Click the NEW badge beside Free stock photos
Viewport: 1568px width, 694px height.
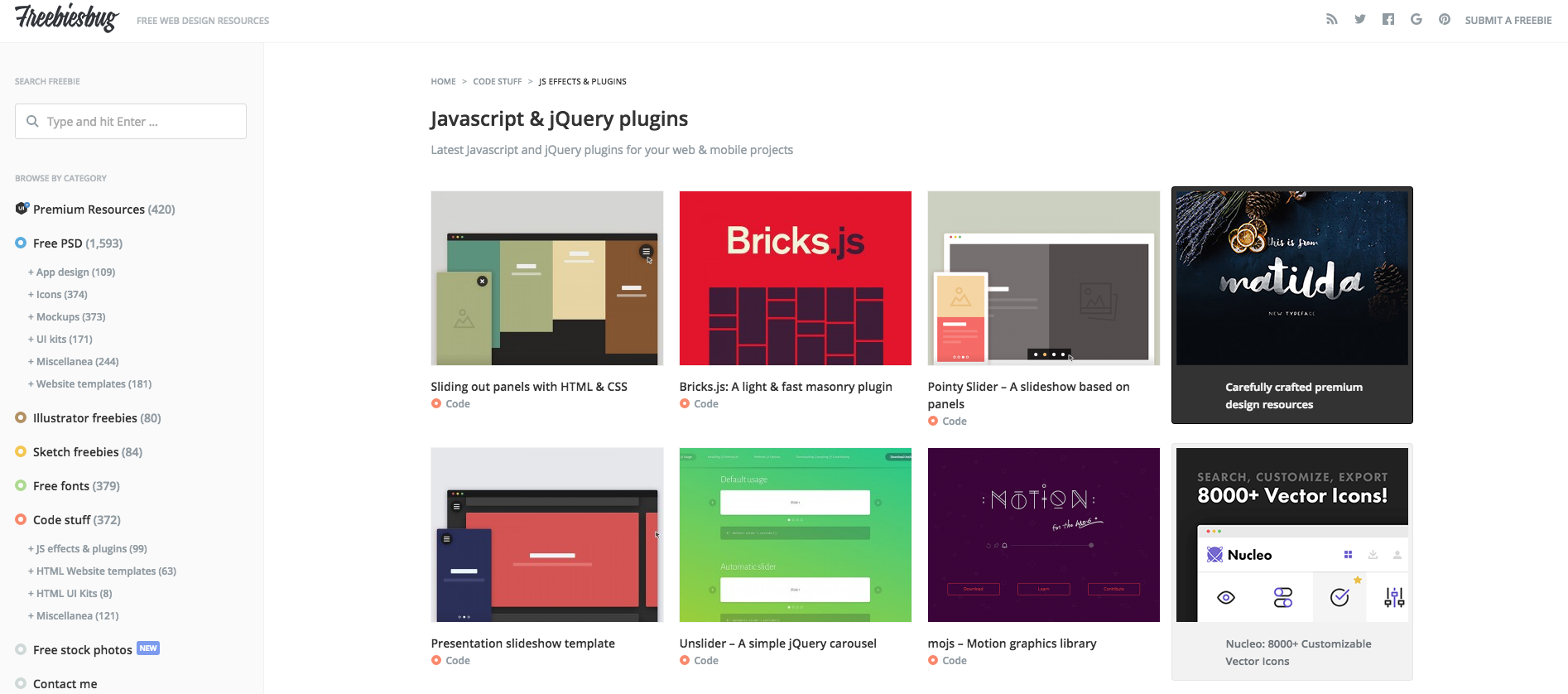point(148,648)
